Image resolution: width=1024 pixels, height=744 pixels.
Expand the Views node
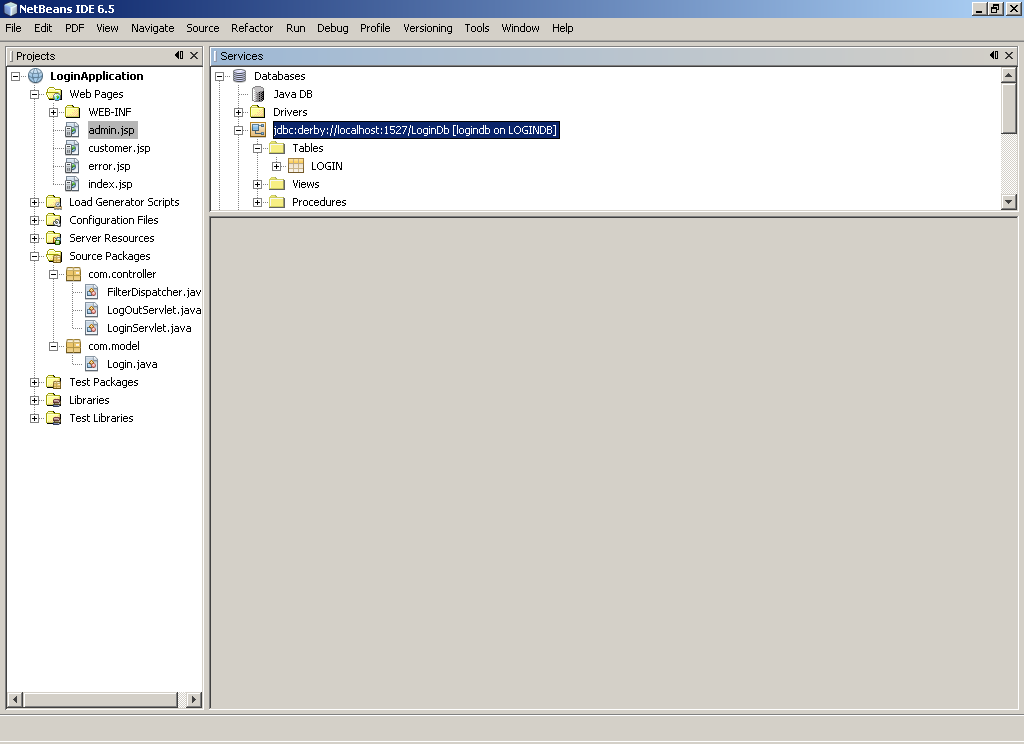(x=257, y=183)
